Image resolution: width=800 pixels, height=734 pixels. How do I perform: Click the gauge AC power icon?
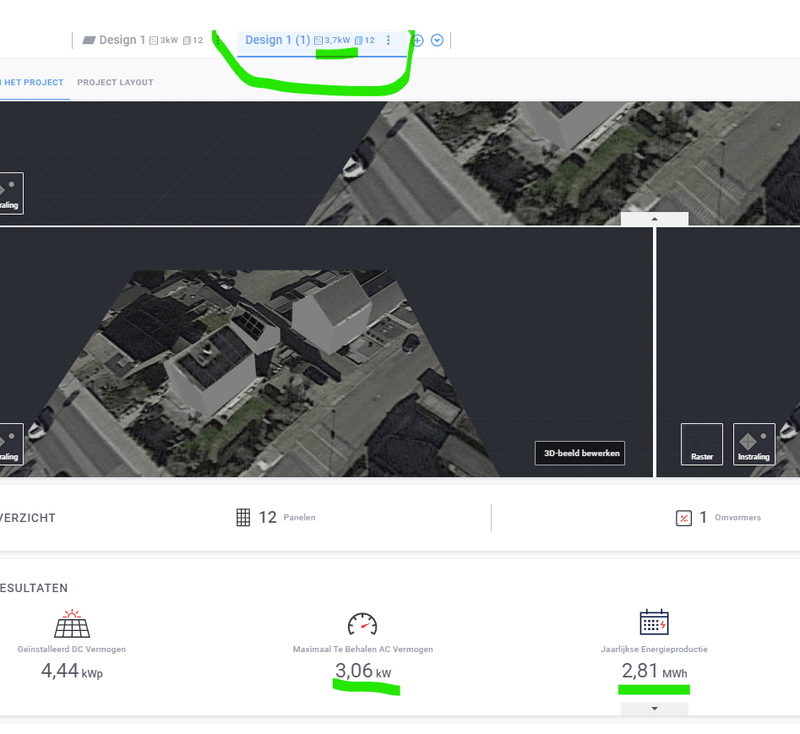tap(362, 624)
